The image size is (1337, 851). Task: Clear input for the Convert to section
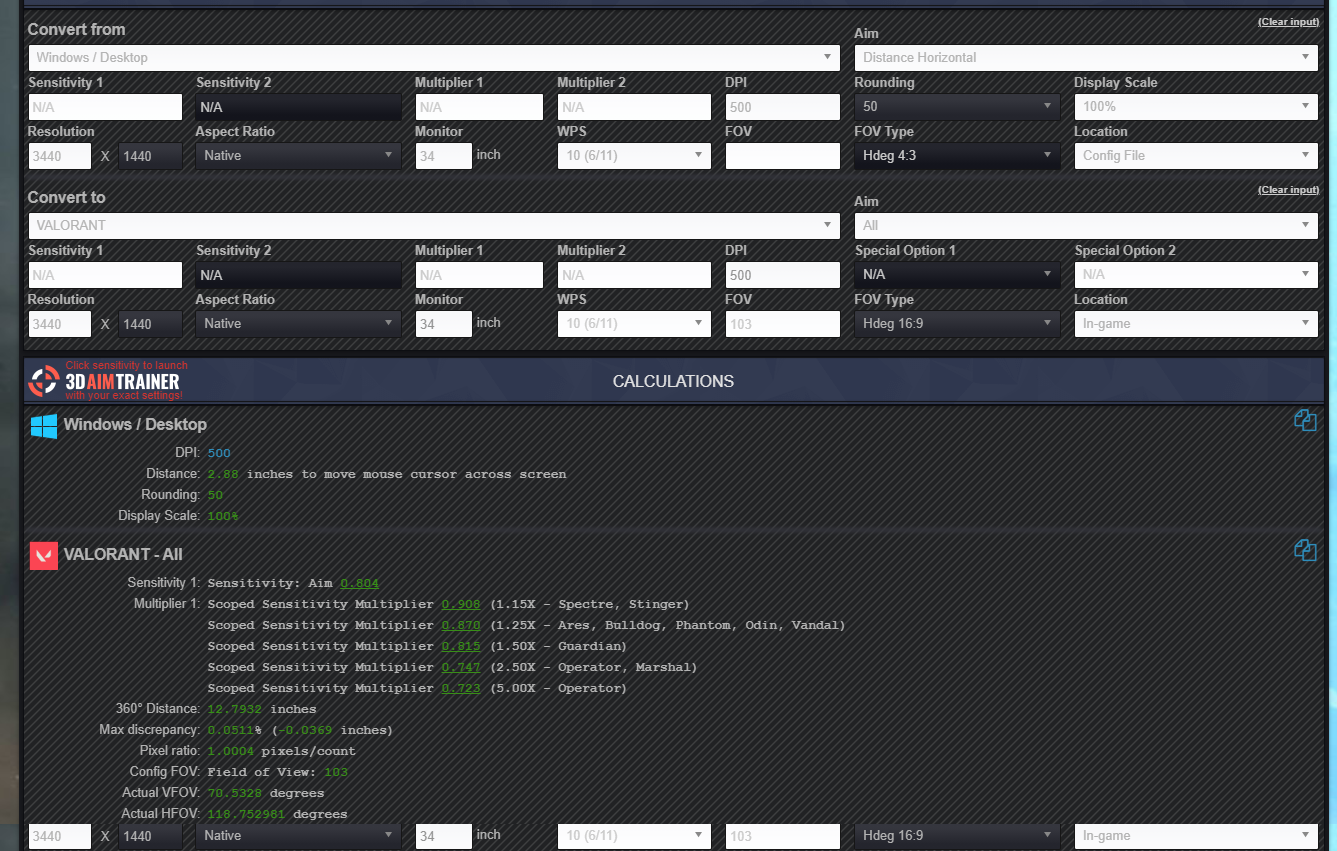(1288, 190)
